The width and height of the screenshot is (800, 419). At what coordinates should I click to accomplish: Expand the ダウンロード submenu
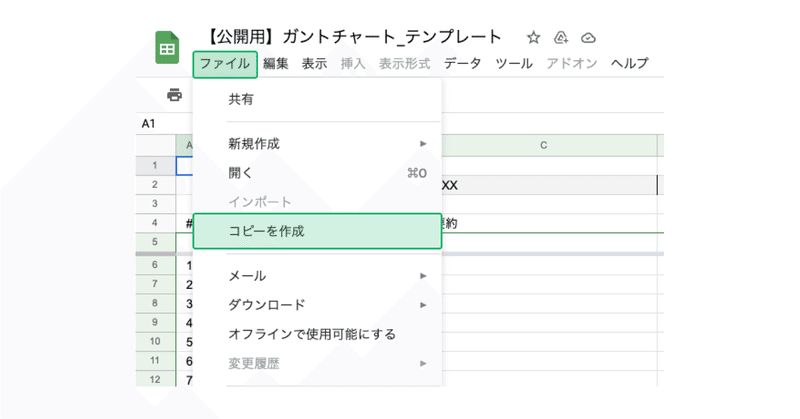tap(317, 305)
